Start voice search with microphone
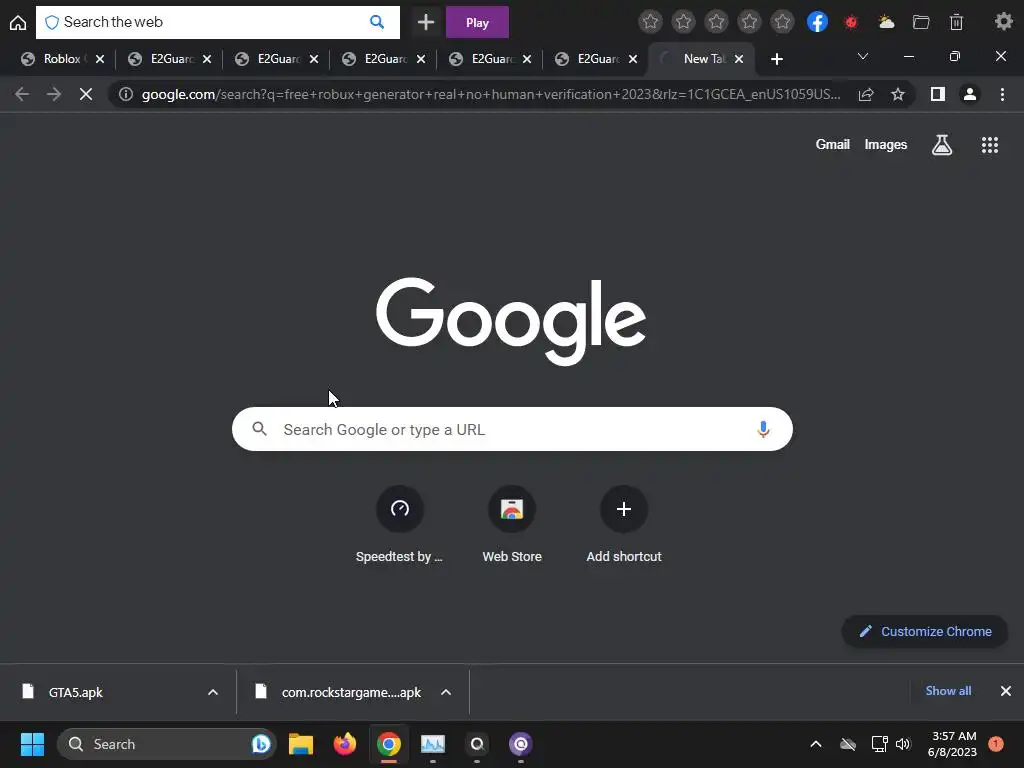This screenshot has height=768, width=1024. [x=763, y=429]
